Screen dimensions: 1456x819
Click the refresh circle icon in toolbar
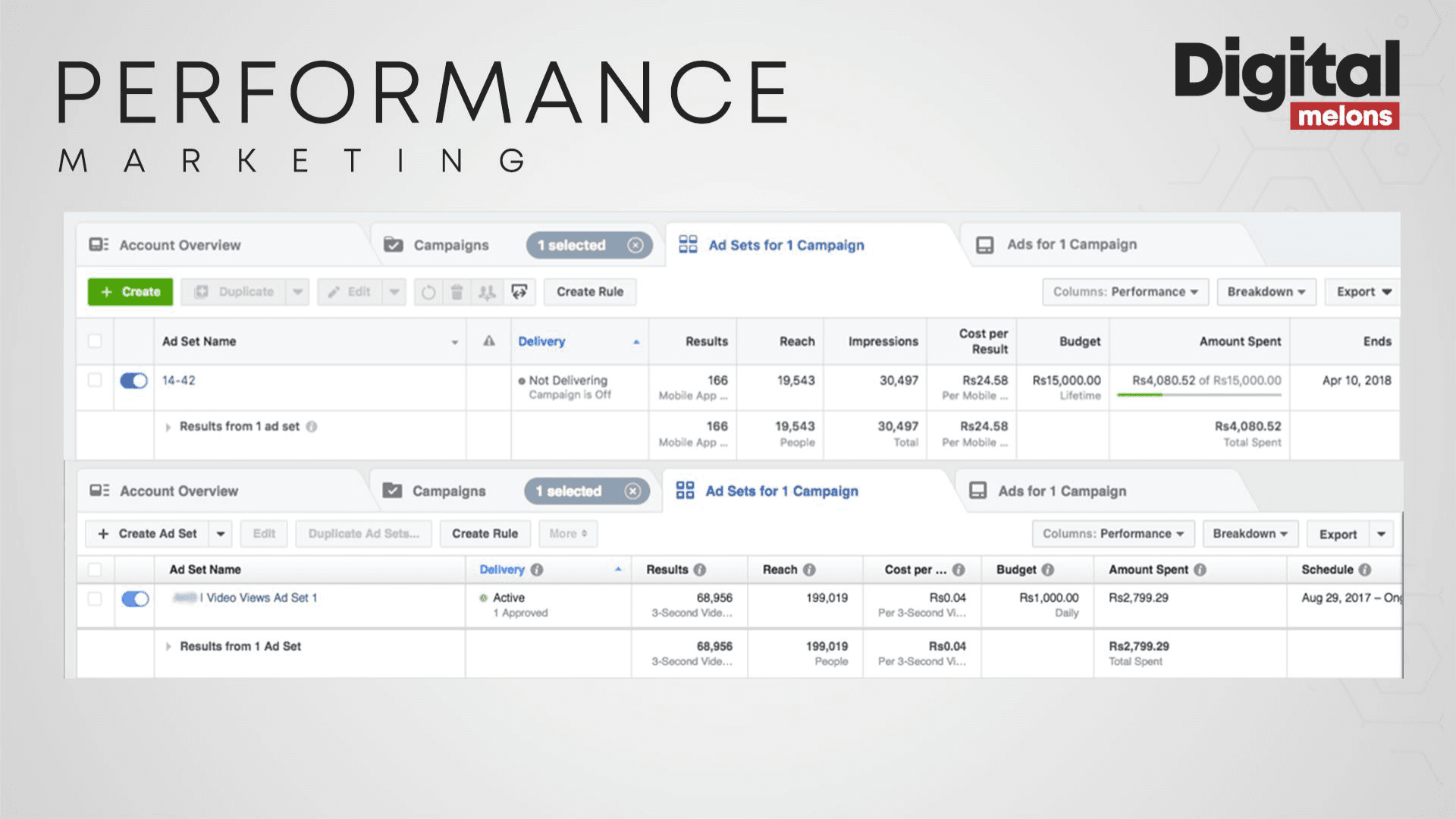click(x=428, y=292)
